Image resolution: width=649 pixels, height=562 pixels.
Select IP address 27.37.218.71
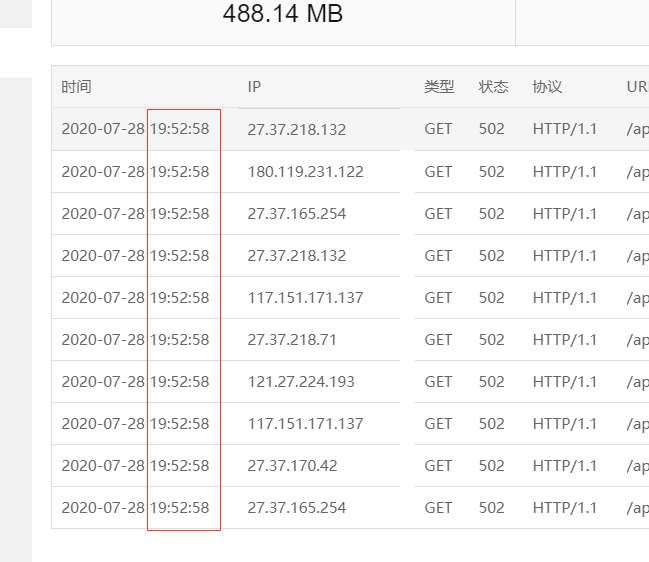[x=292, y=340]
